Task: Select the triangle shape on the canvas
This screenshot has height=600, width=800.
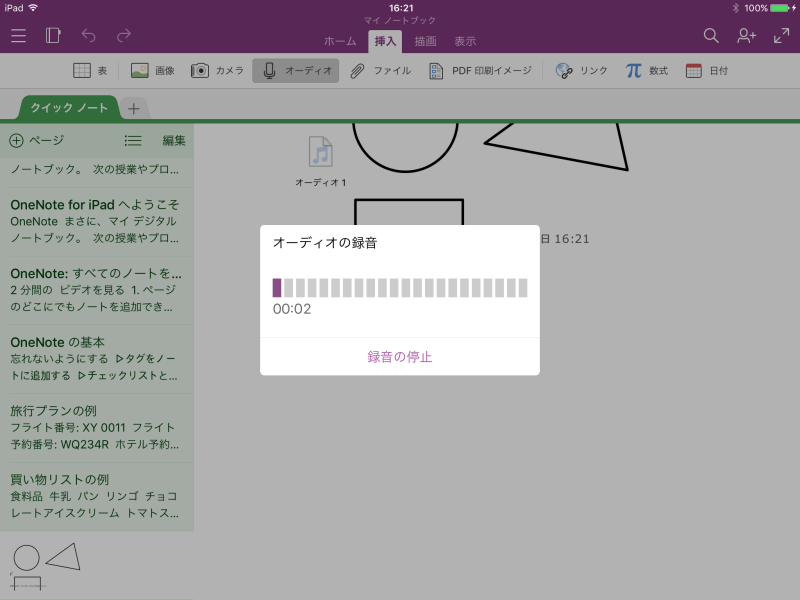Action: 556,146
